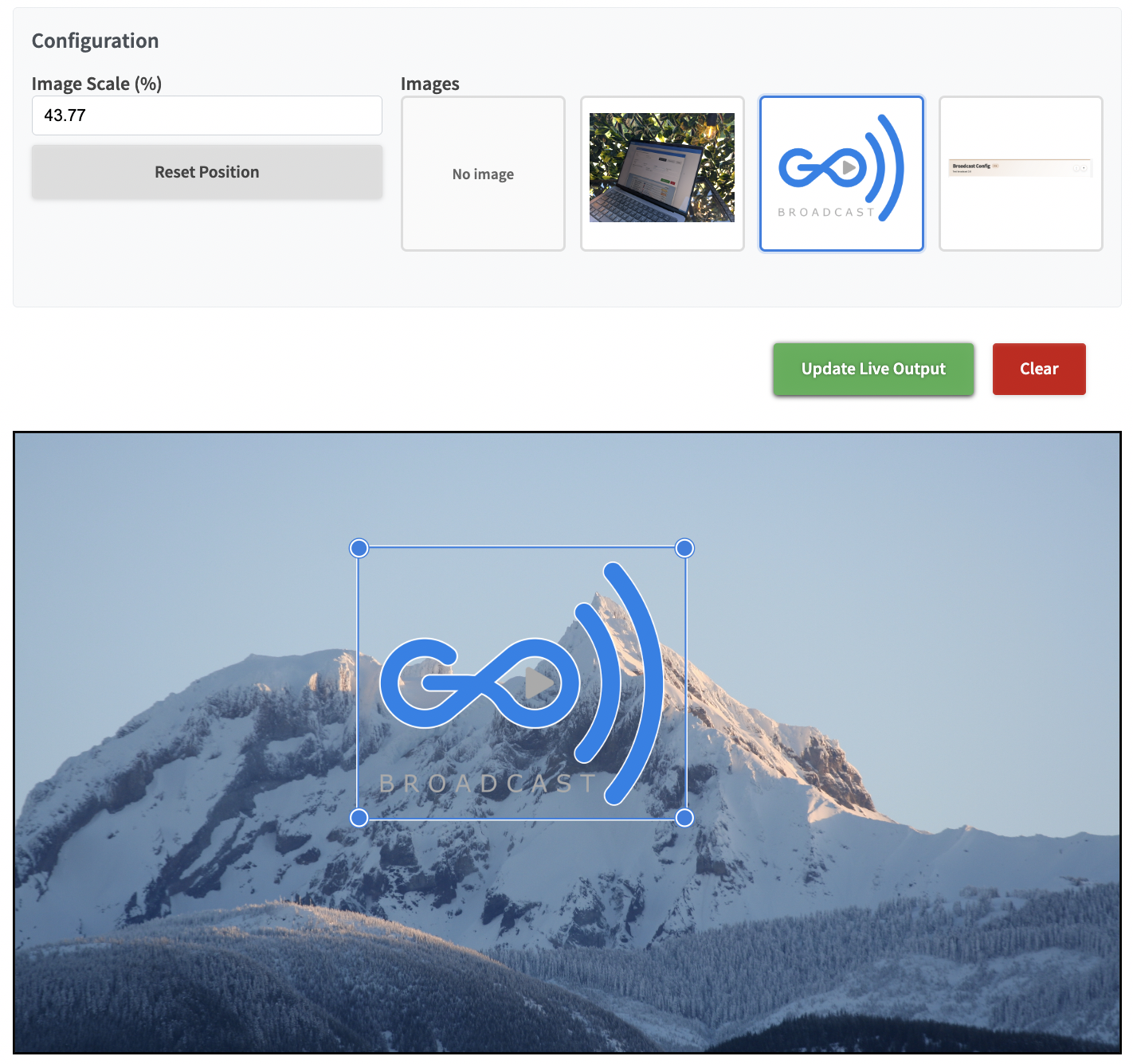Click the bottom-right resize handle of the logo
Viewport: 1133px width, 1064px height.
click(x=684, y=818)
